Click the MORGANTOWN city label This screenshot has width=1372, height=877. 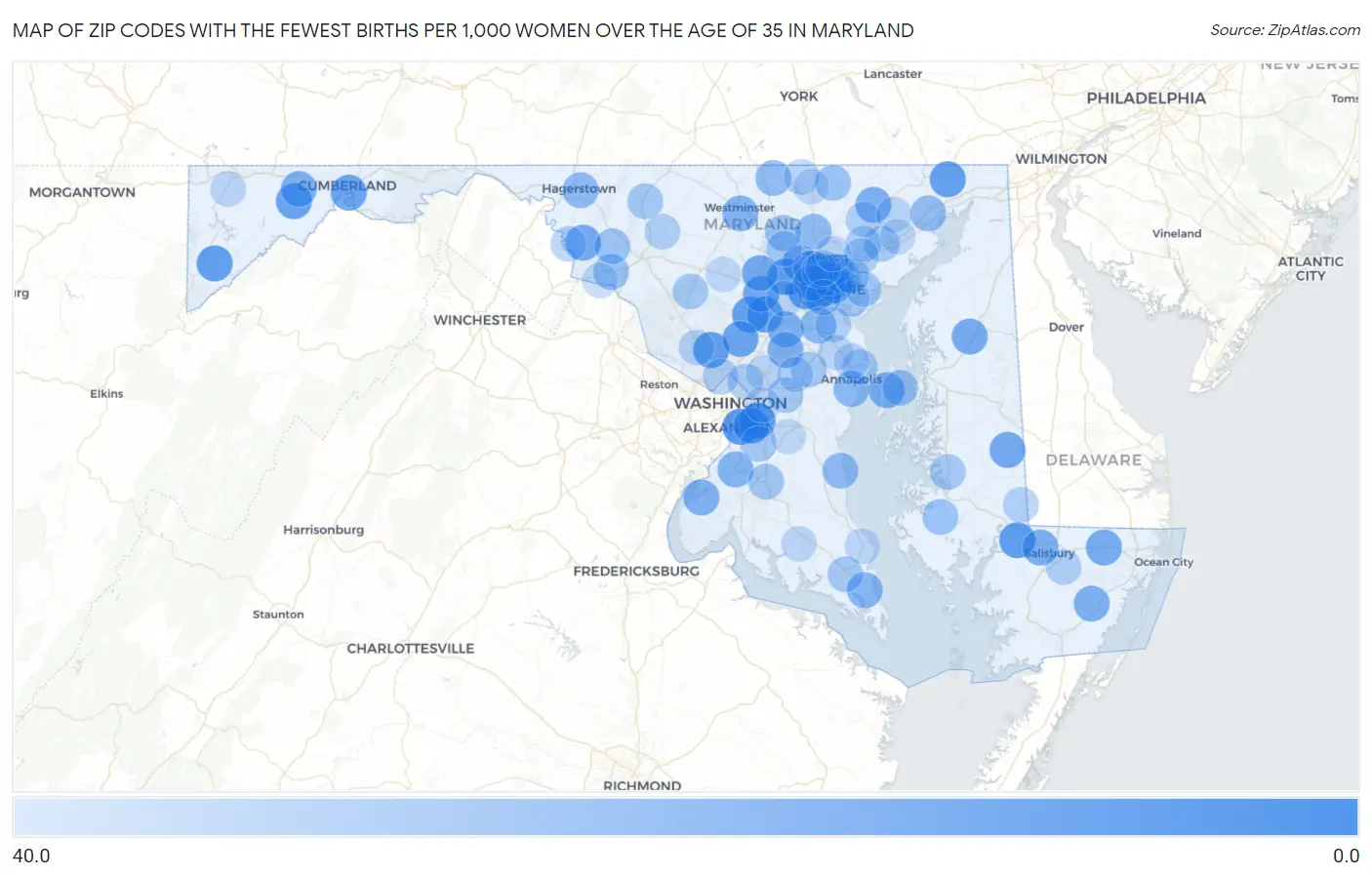pyautogui.click(x=82, y=192)
